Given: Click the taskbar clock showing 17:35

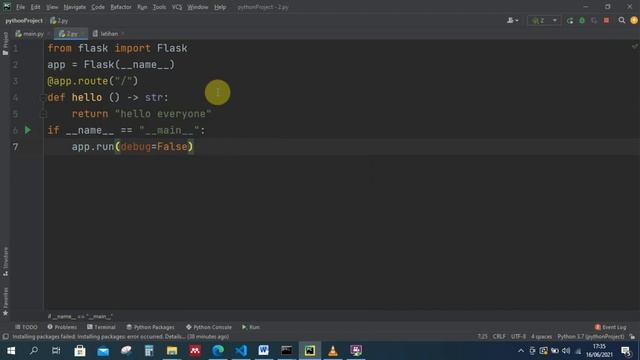Looking at the screenshot, I should 599,351.
